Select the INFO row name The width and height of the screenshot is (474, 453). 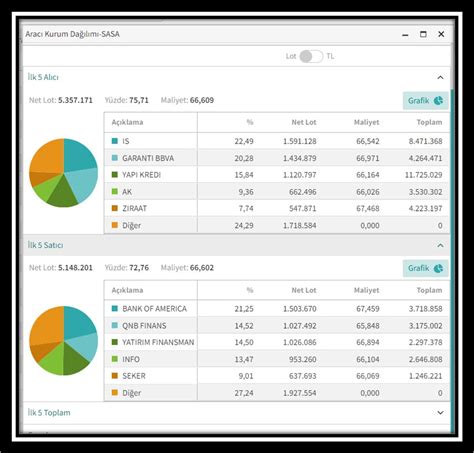[131, 359]
